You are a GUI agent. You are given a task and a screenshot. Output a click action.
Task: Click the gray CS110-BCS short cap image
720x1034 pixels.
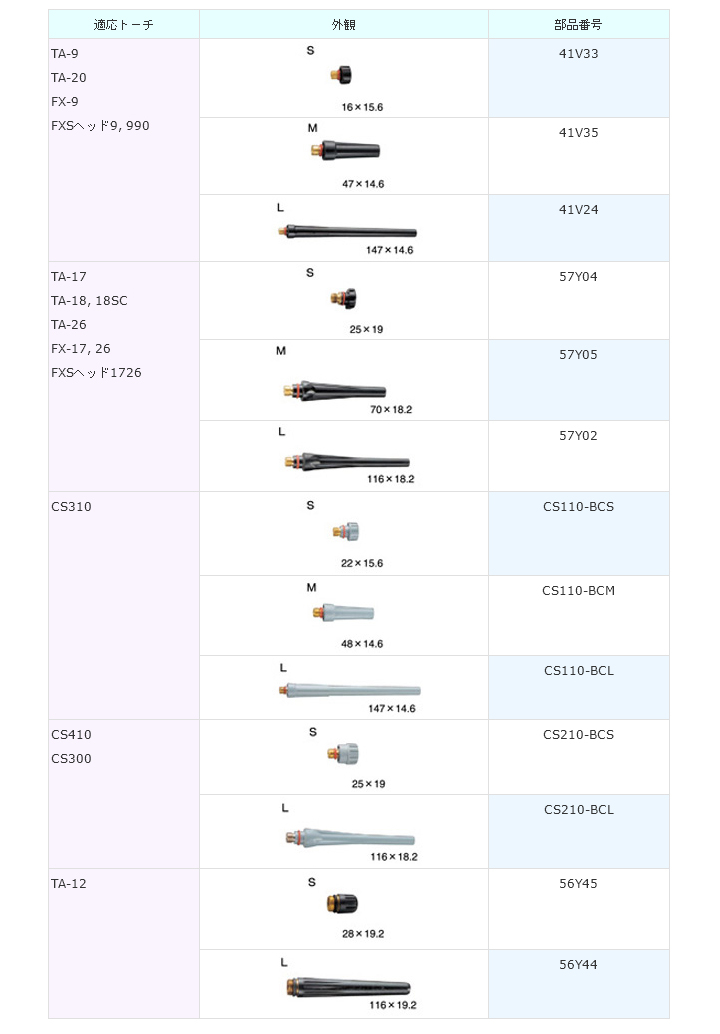click(346, 532)
